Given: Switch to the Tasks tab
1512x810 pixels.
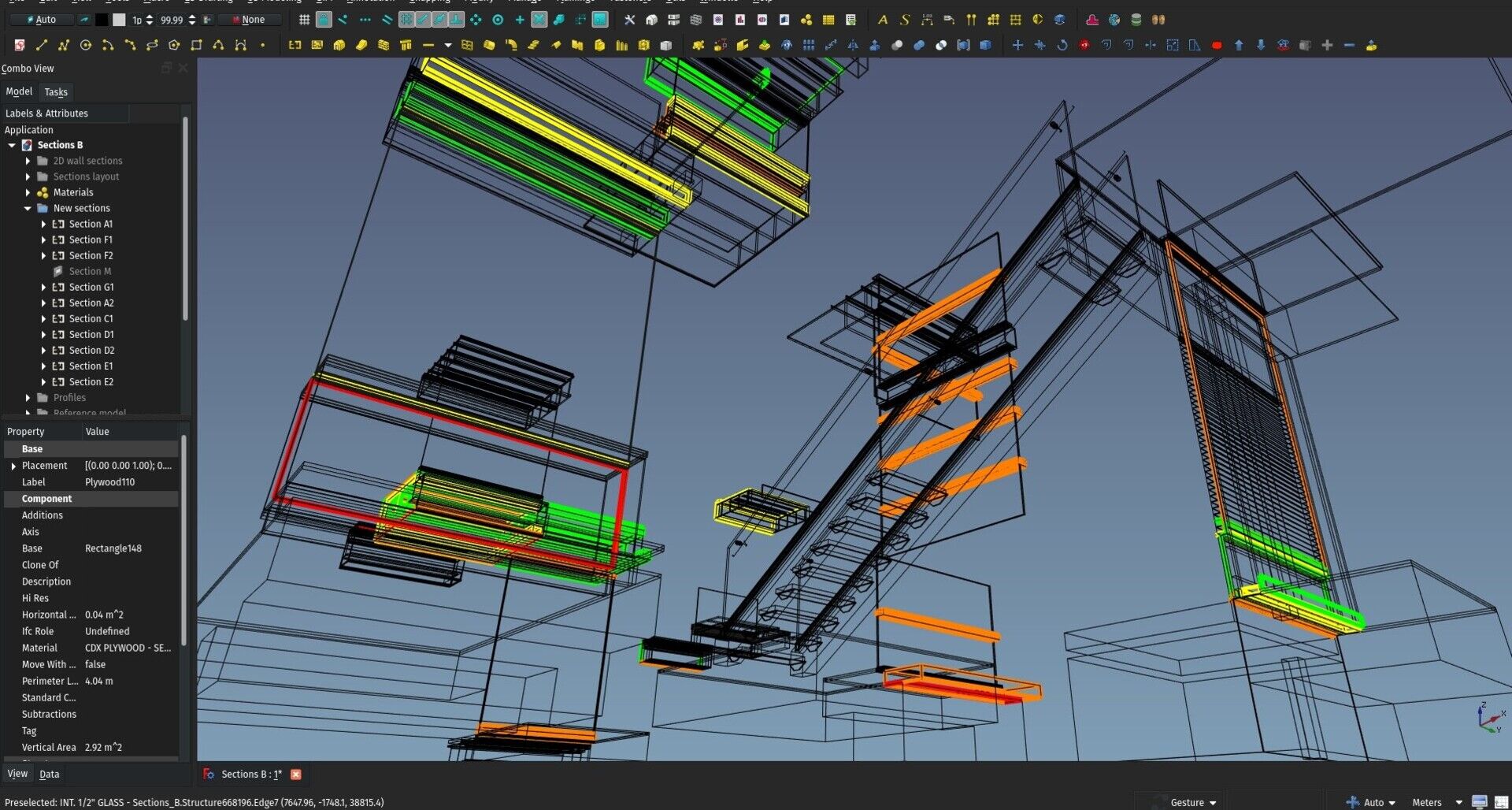Looking at the screenshot, I should click(56, 92).
